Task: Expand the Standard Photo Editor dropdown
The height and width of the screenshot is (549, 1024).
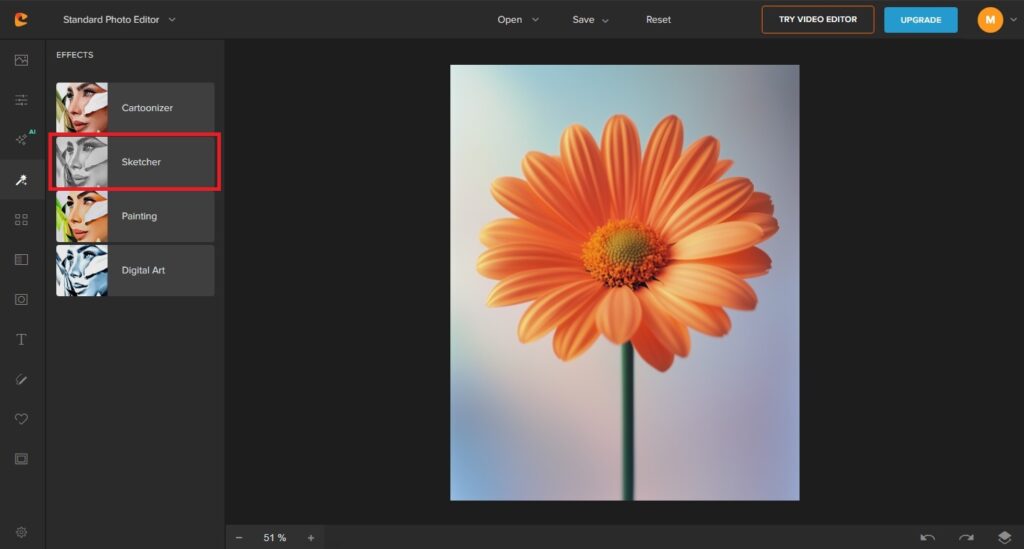Action: [119, 20]
